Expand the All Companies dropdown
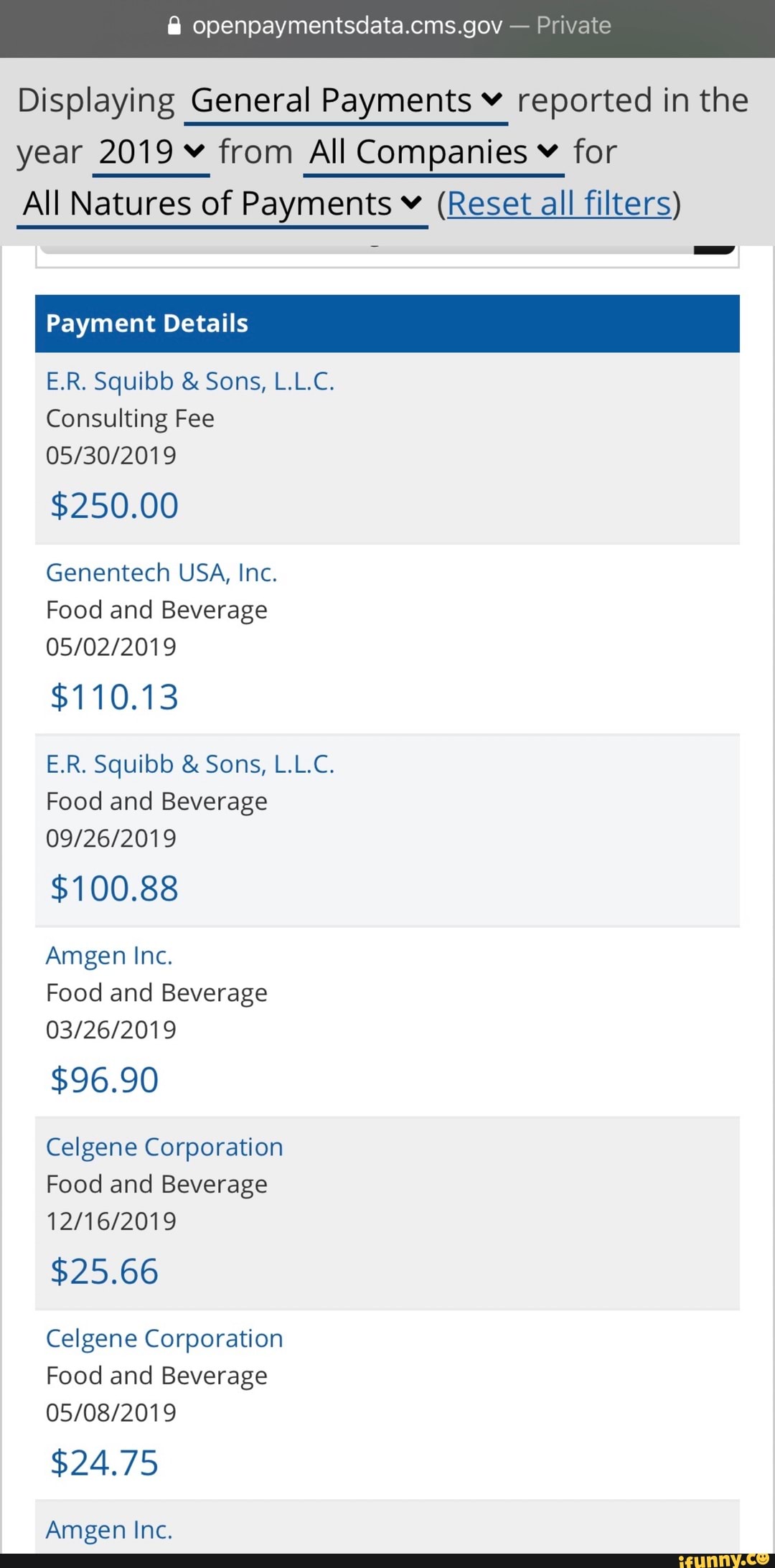Image resolution: width=775 pixels, height=1568 pixels. tap(433, 153)
